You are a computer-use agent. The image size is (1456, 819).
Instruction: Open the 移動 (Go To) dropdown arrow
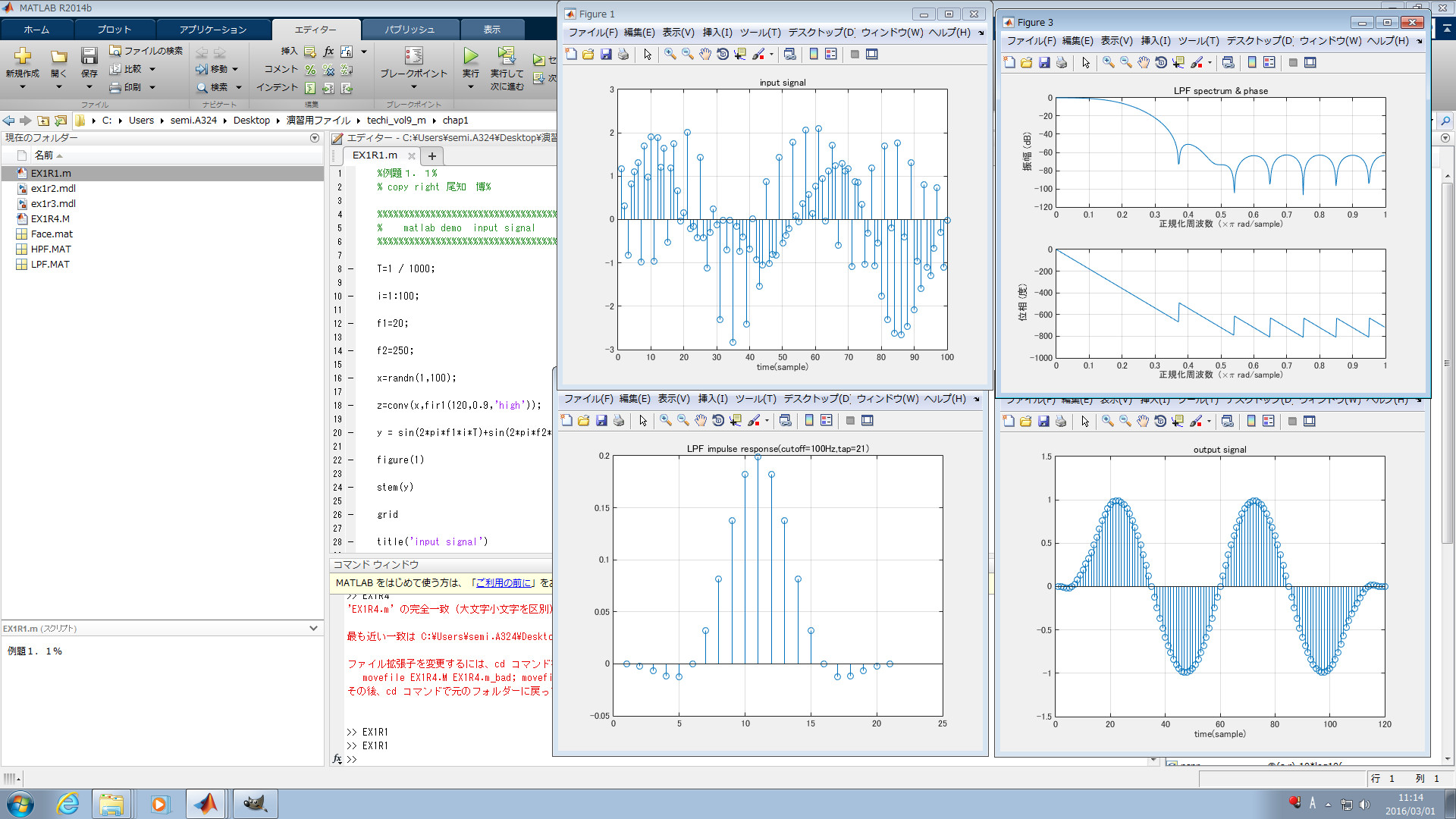(235, 69)
